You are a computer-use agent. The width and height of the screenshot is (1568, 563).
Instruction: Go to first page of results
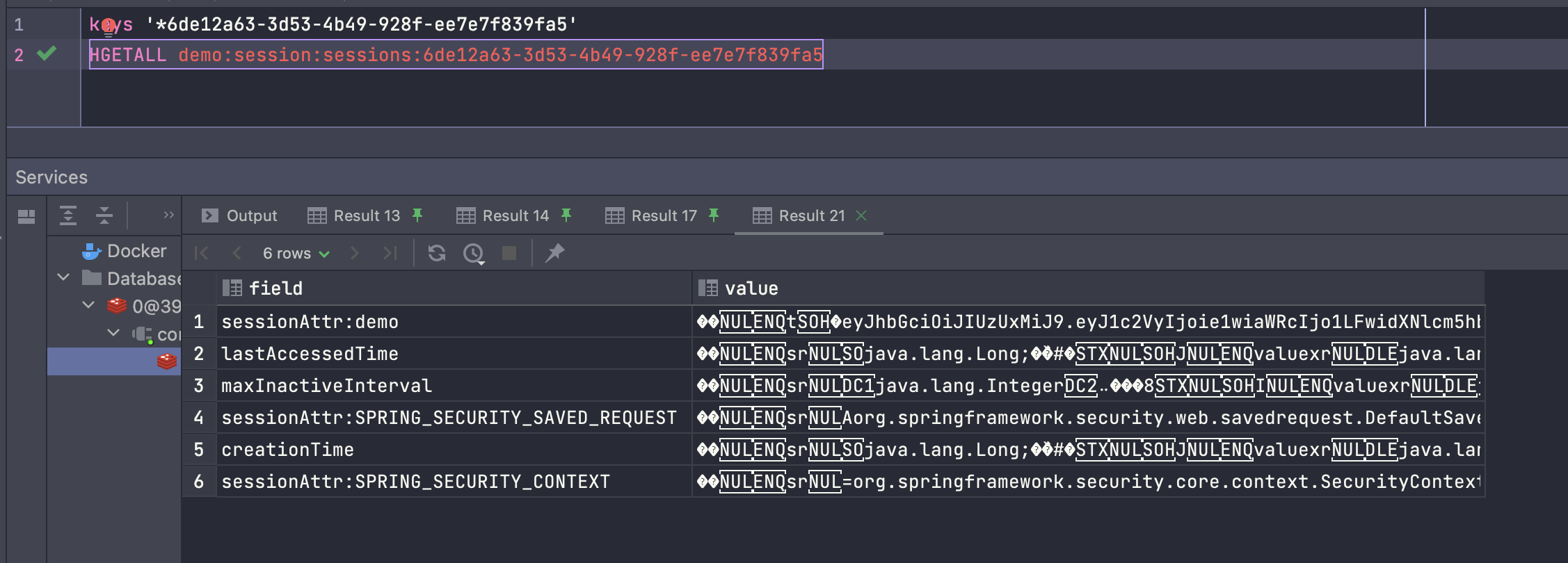(x=202, y=253)
